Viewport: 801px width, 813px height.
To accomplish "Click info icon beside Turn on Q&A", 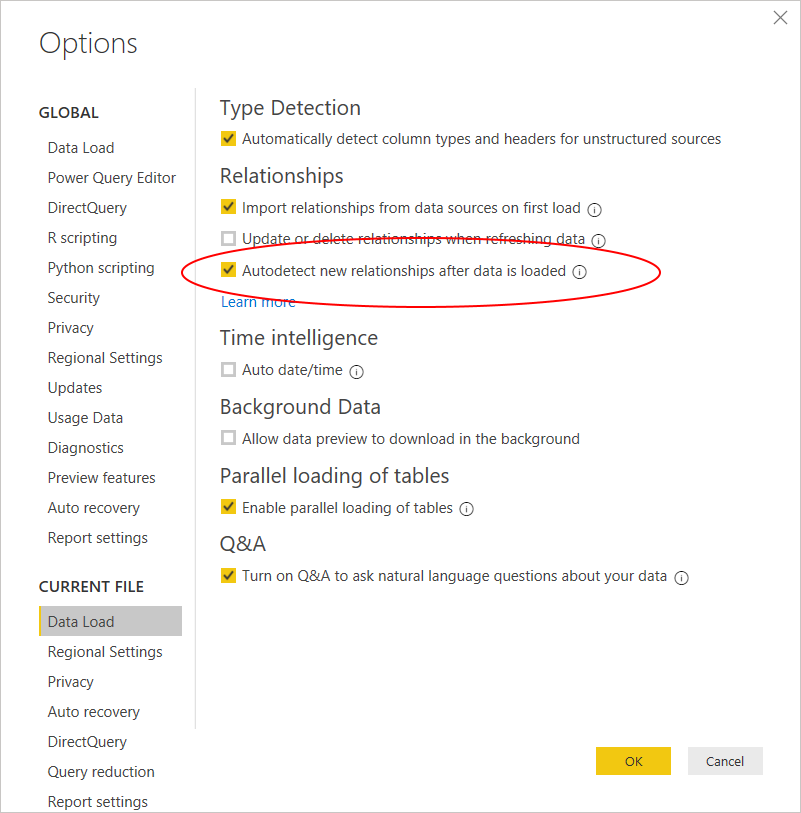I will [x=681, y=578].
